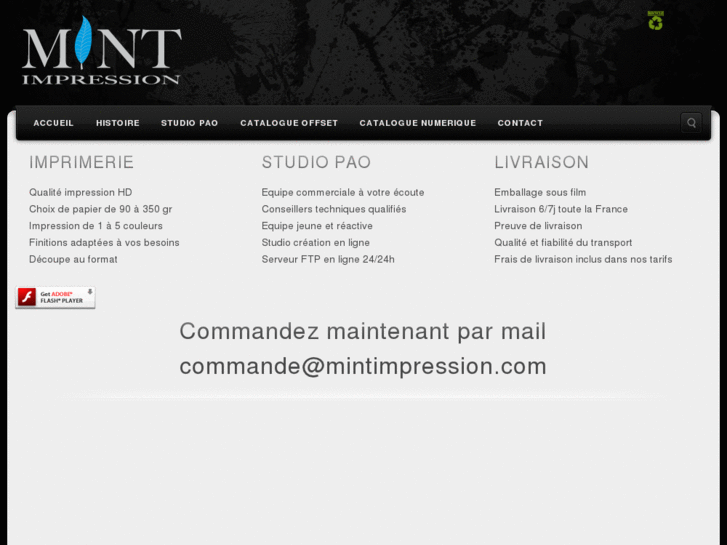This screenshot has height=545, width=727.
Task: Click the Get Adobe Flash Player badge
Action: pos(56,297)
